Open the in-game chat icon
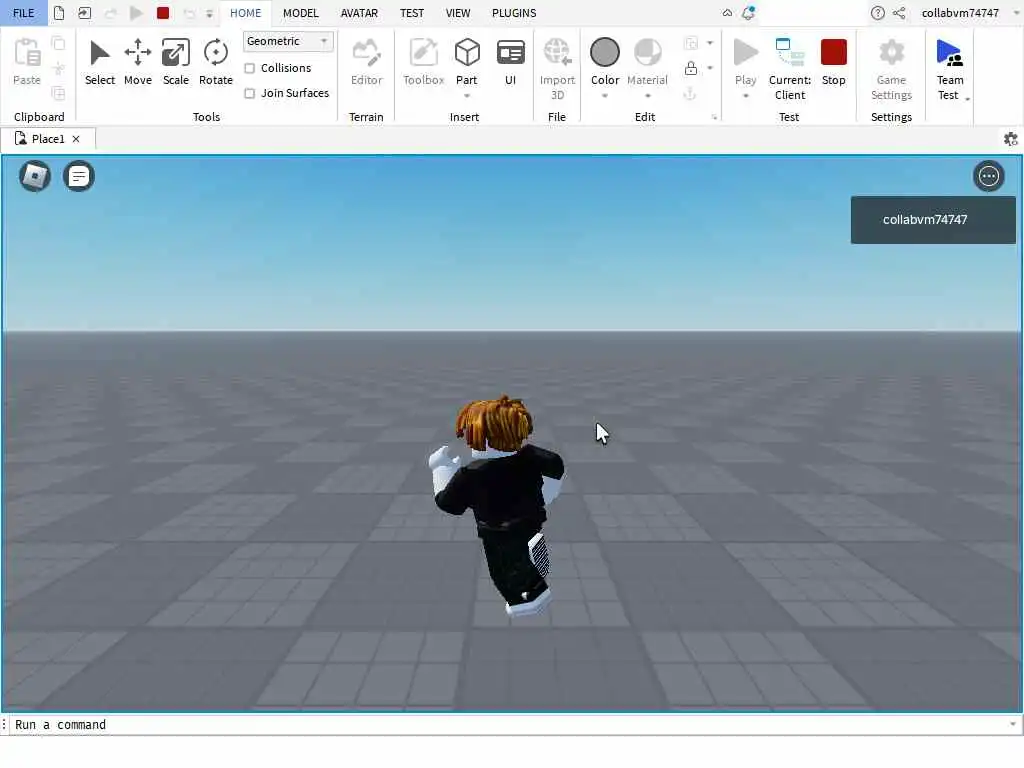Screen dimensions: 1024x768 [x=78, y=176]
